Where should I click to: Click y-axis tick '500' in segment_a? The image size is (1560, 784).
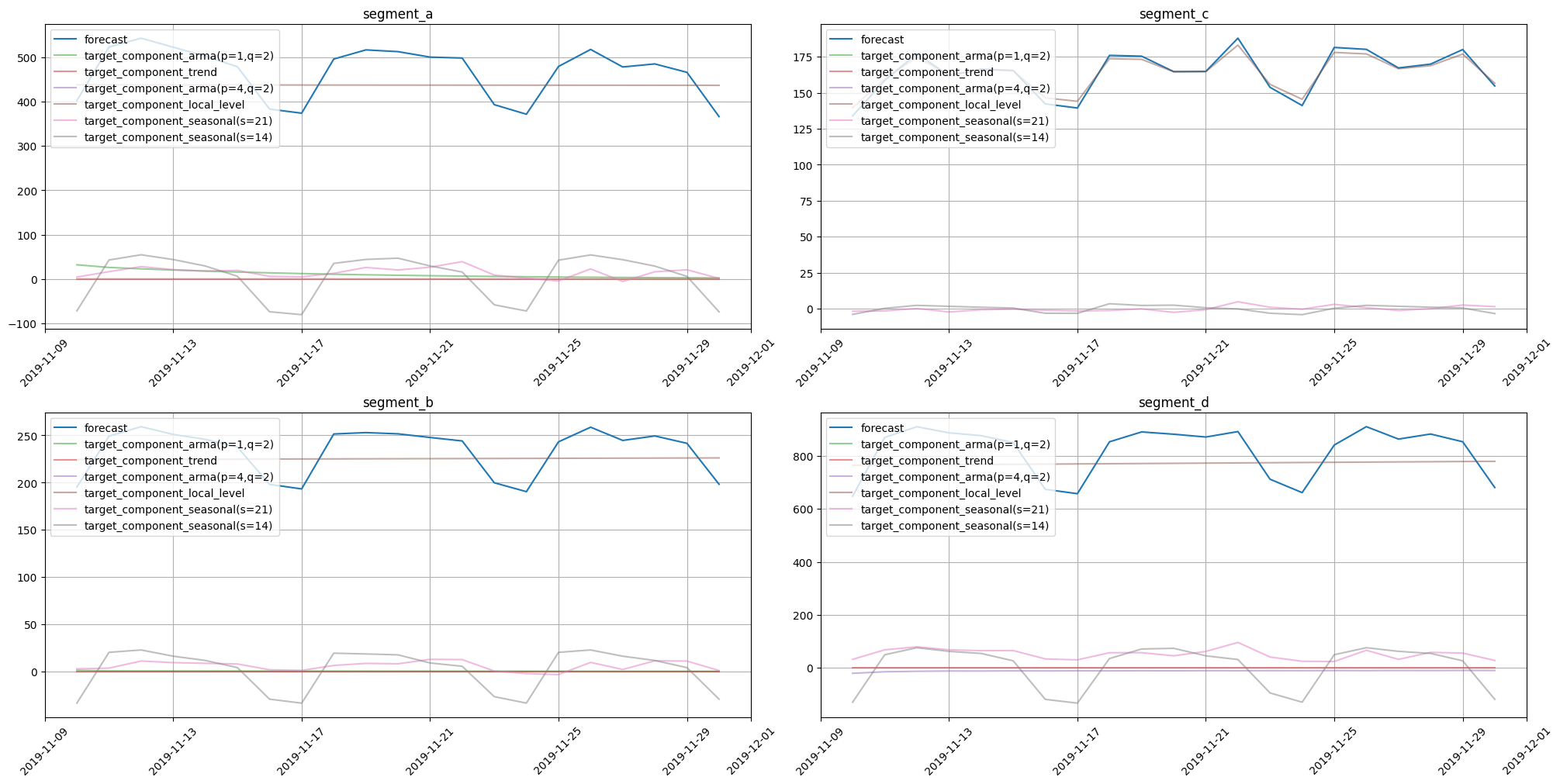pyautogui.click(x=29, y=58)
